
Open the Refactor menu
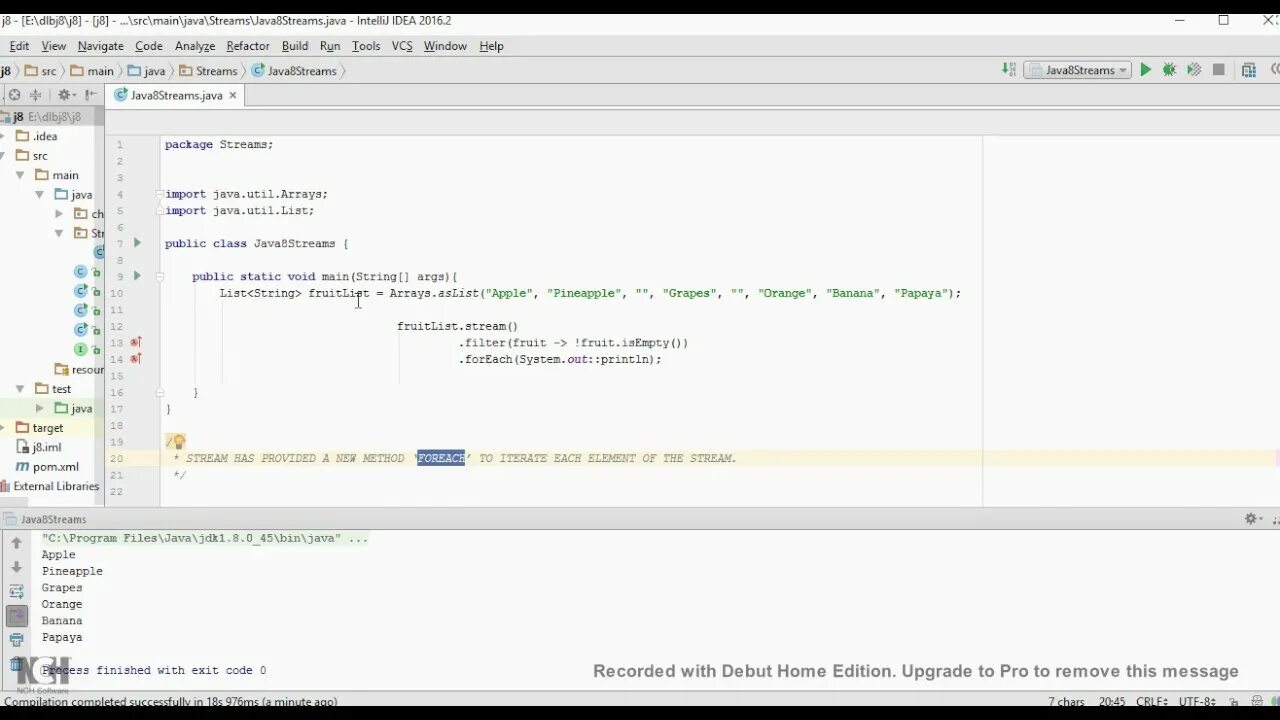coord(248,46)
